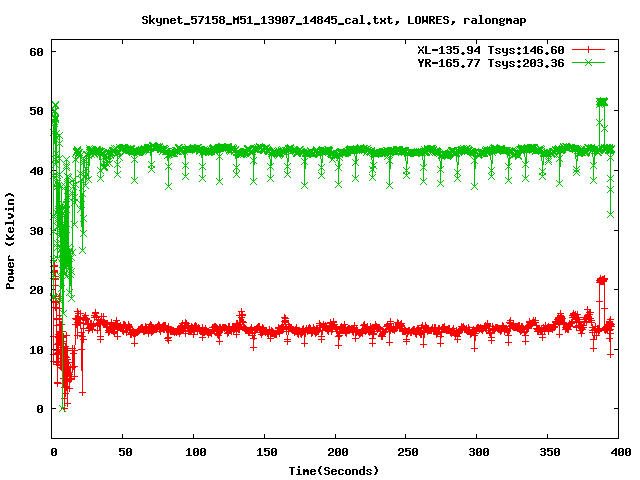The image size is (640, 480).
Task: Click the x-axis value 350
Action: point(550,452)
